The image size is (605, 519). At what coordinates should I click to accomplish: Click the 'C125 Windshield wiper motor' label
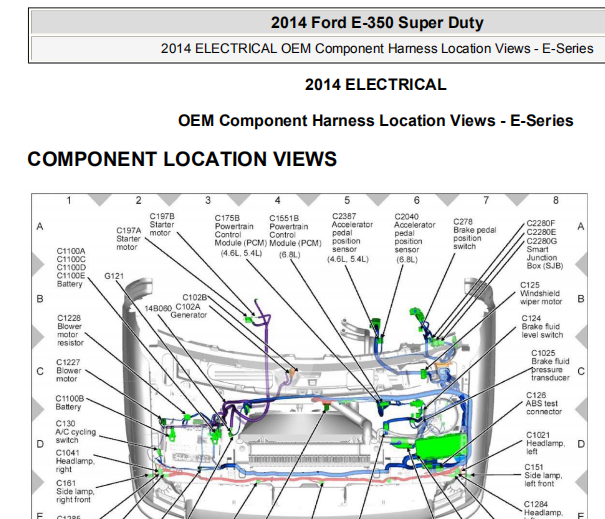click(x=541, y=293)
